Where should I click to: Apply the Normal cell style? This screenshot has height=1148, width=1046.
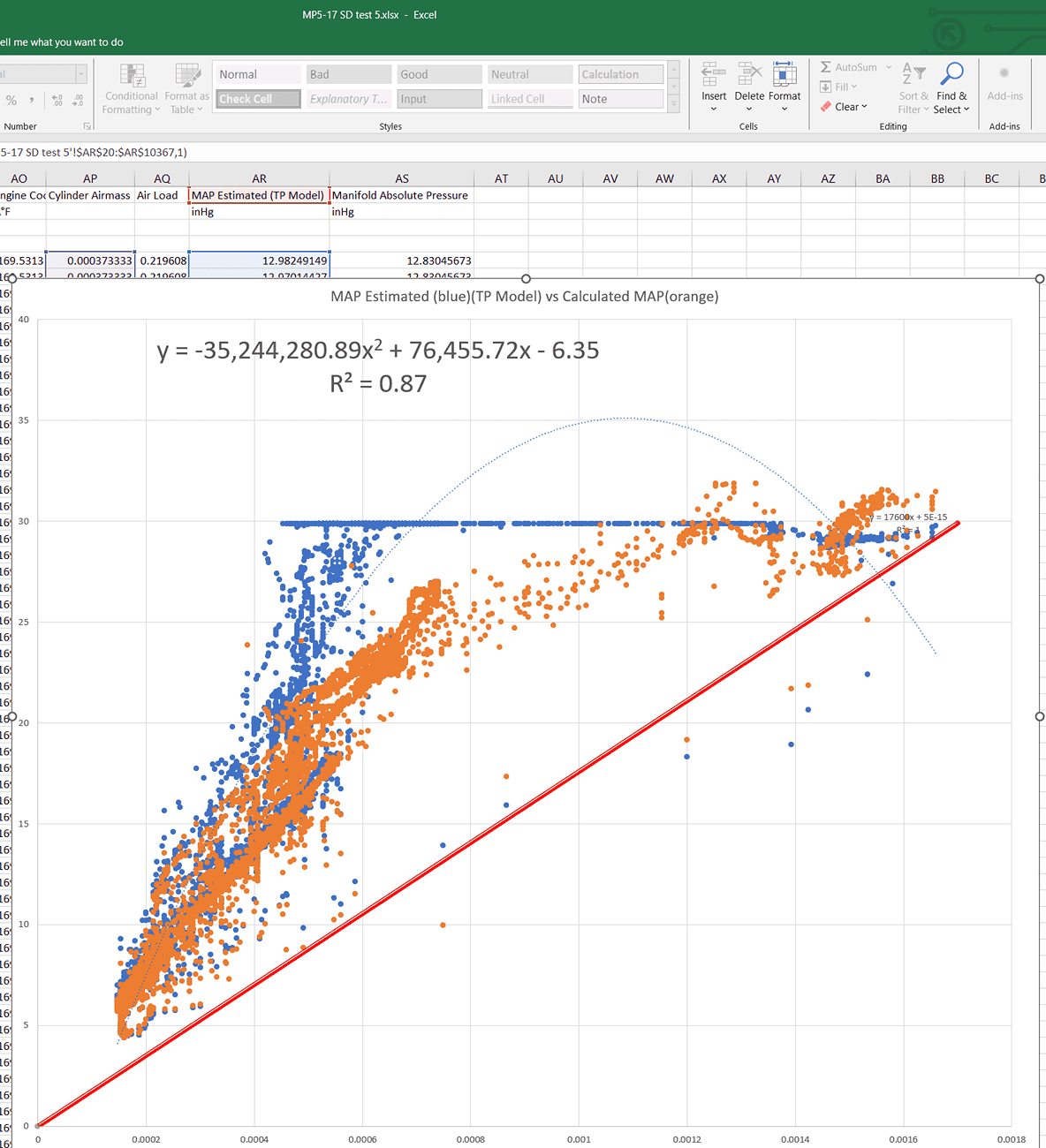tap(258, 74)
